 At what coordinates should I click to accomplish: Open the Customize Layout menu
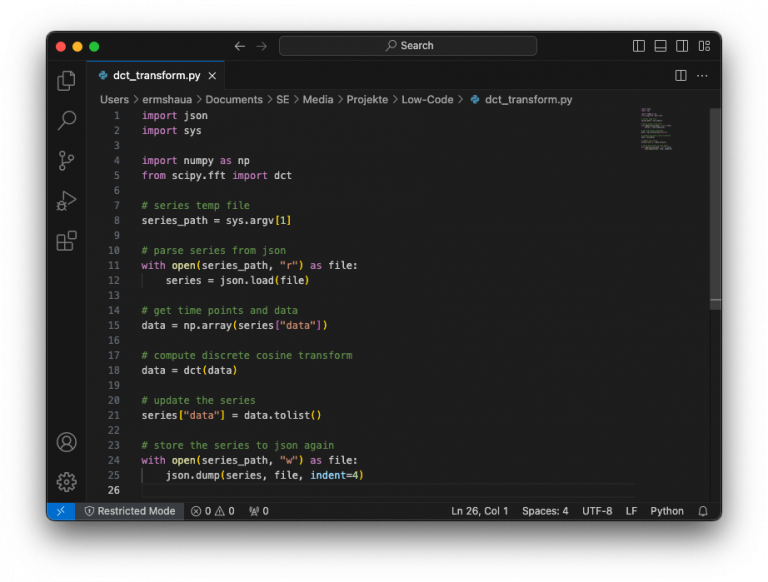(704, 46)
